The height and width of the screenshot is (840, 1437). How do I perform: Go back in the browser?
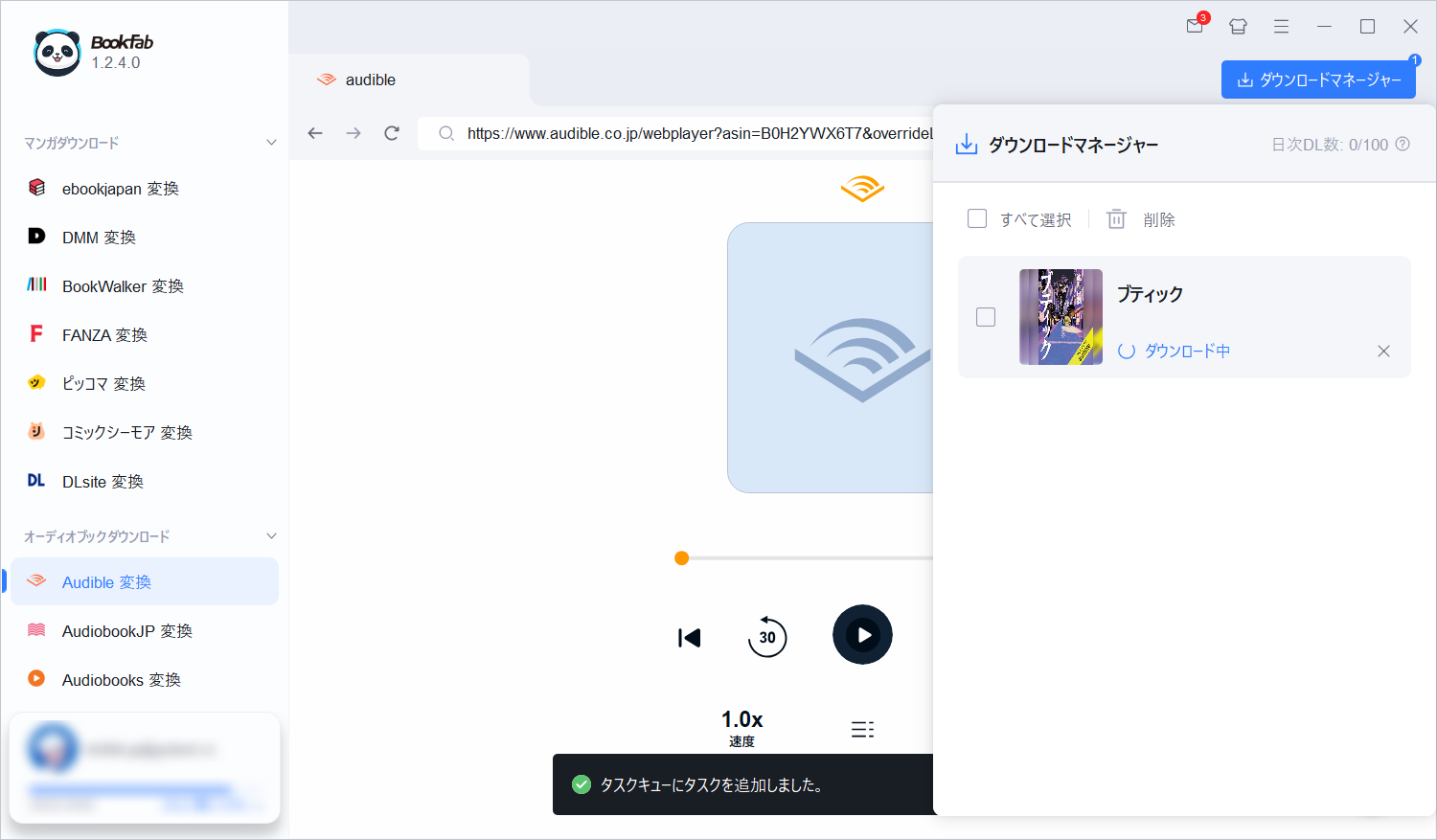pyautogui.click(x=315, y=133)
